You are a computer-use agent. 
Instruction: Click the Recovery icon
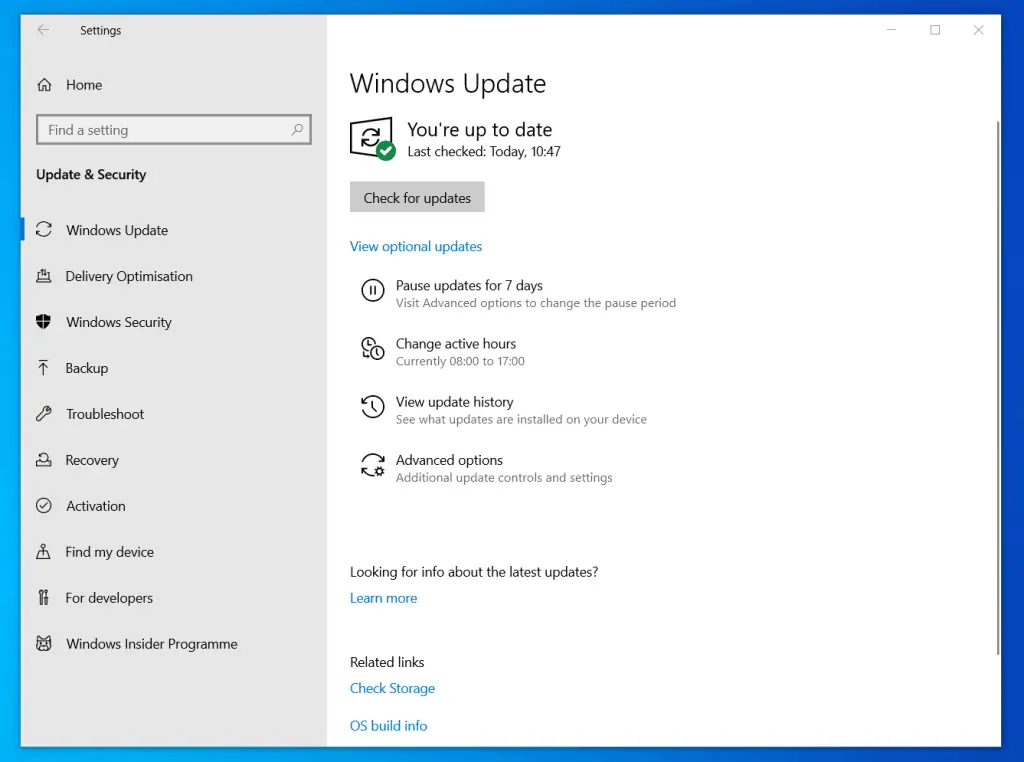(x=44, y=460)
